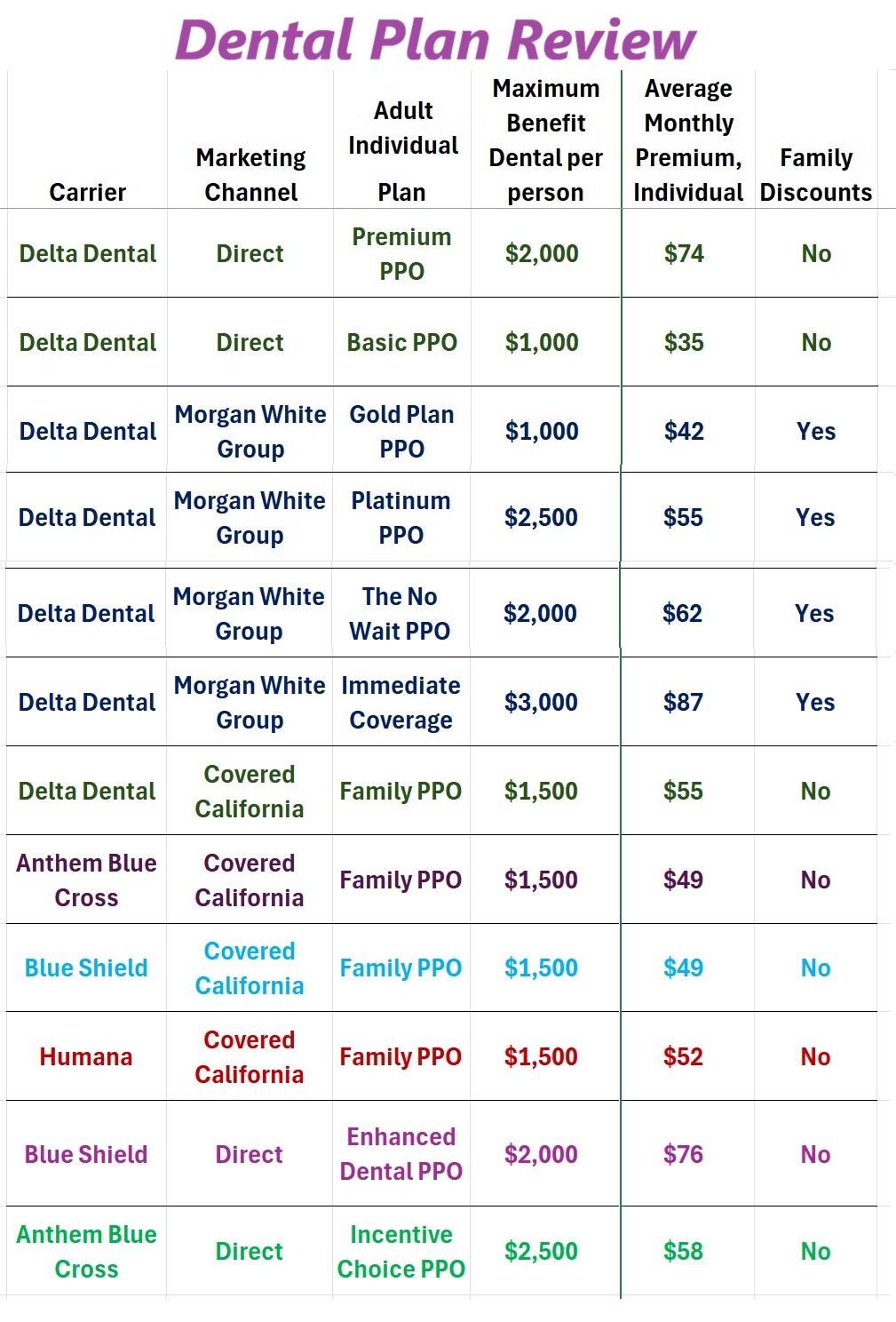This screenshot has height=1322, width=896.
Task: Select the Carrier column header
Action: point(87,192)
